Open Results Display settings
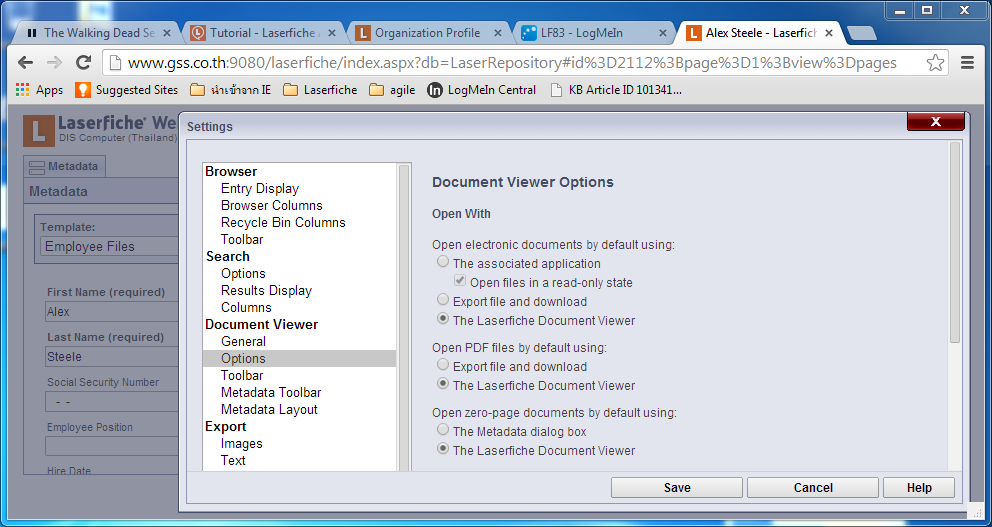The width and height of the screenshot is (992, 527). (x=266, y=290)
